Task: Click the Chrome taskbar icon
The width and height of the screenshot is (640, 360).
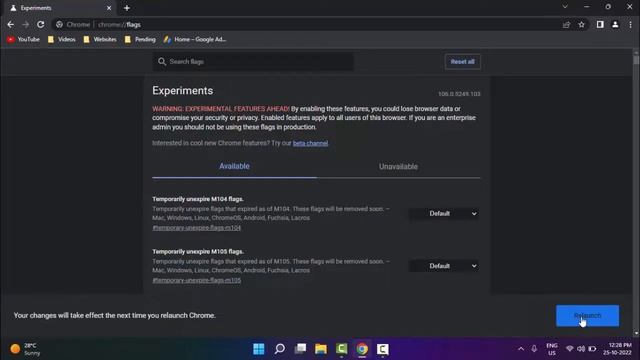Action: click(x=362, y=349)
